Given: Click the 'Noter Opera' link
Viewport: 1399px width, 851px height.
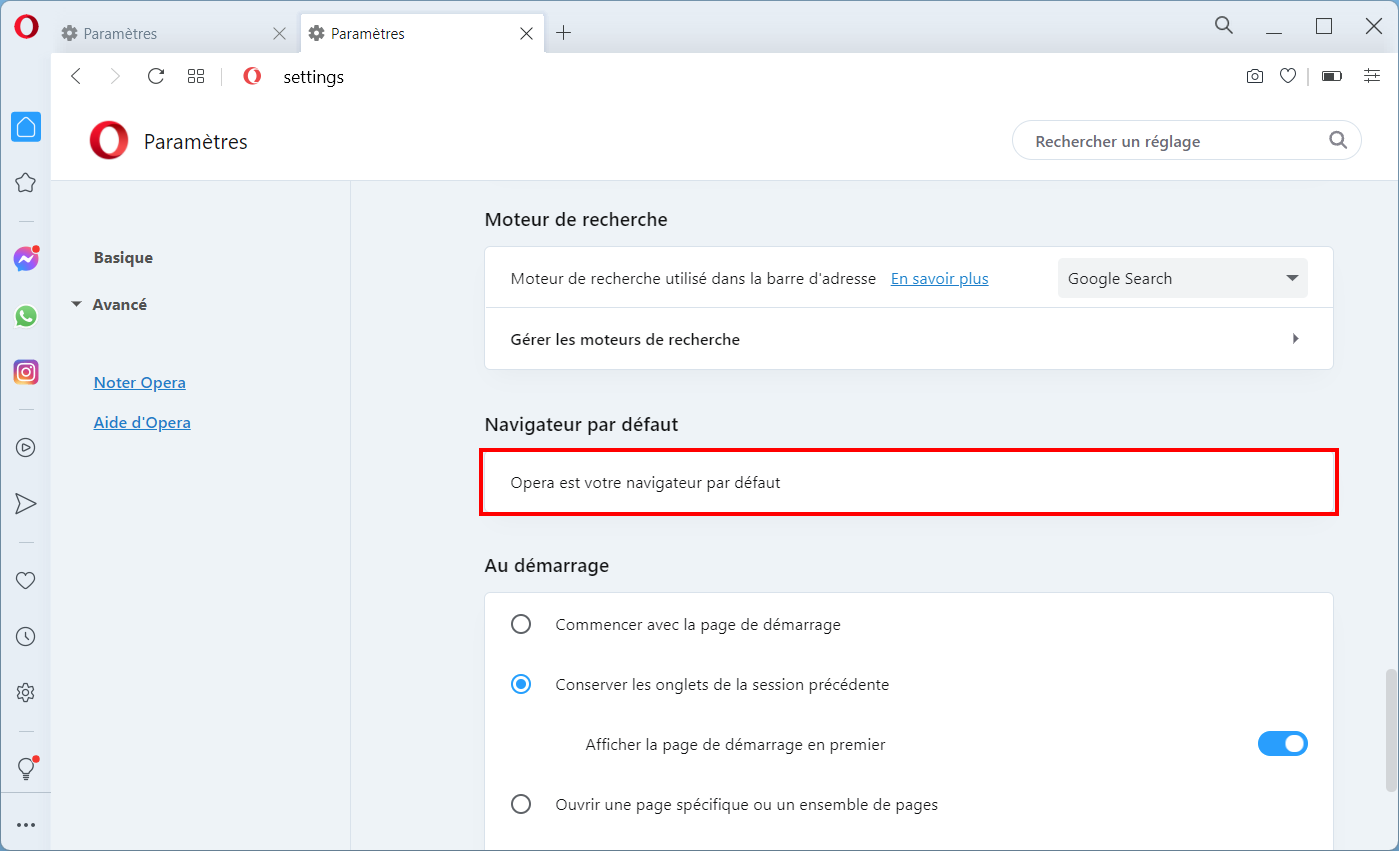Looking at the screenshot, I should (139, 382).
